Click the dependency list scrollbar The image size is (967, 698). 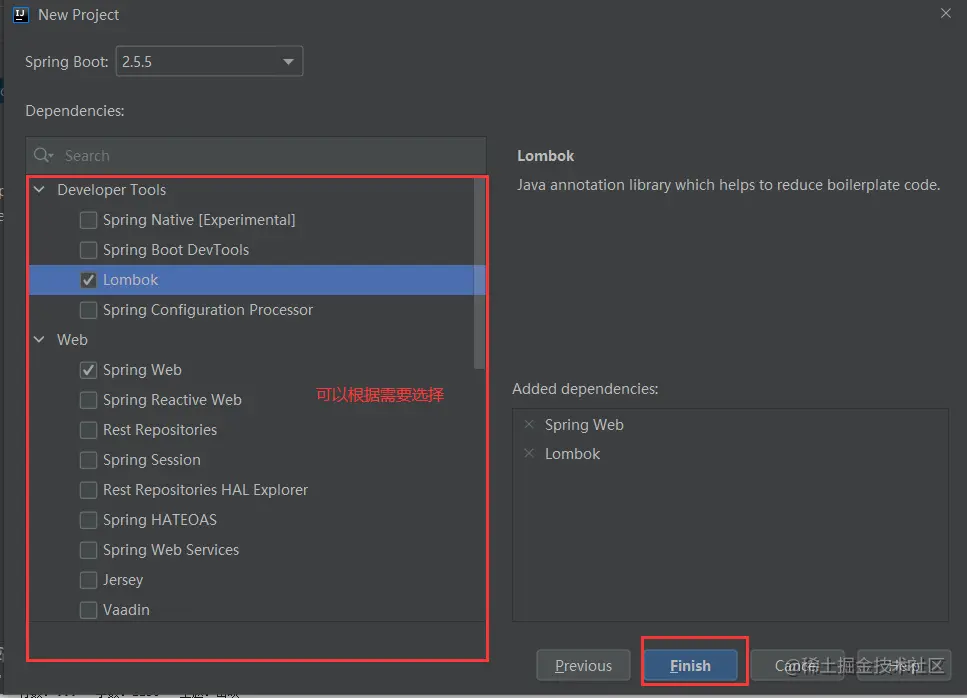coord(479,273)
